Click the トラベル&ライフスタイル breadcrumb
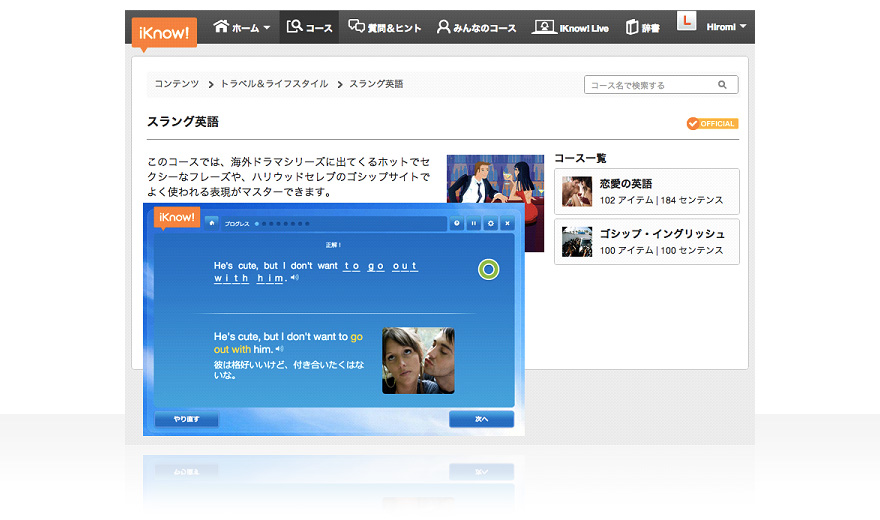The height and width of the screenshot is (520, 880). click(x=274, y=84)
